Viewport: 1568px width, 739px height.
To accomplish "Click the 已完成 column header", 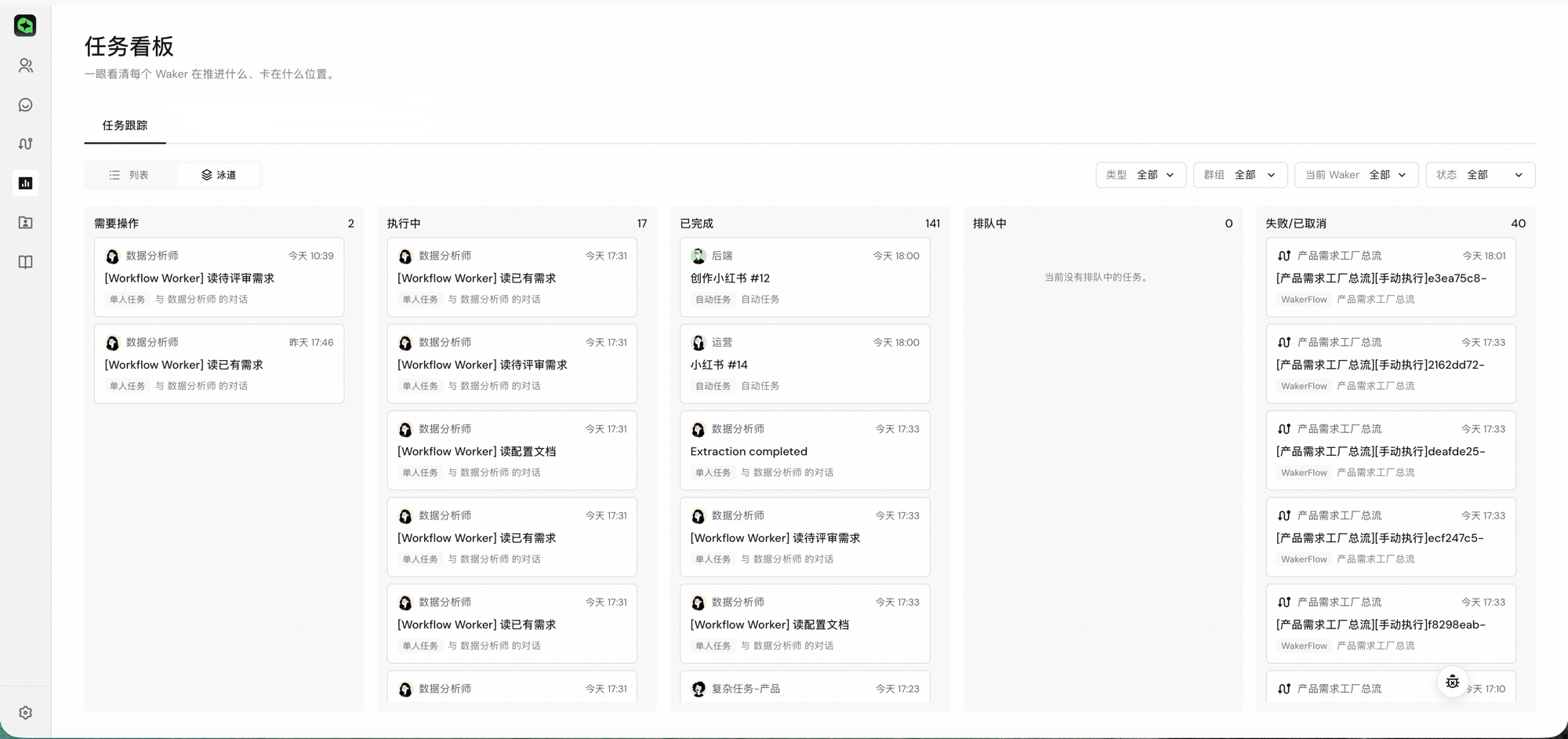I will (x=696, y=224).
